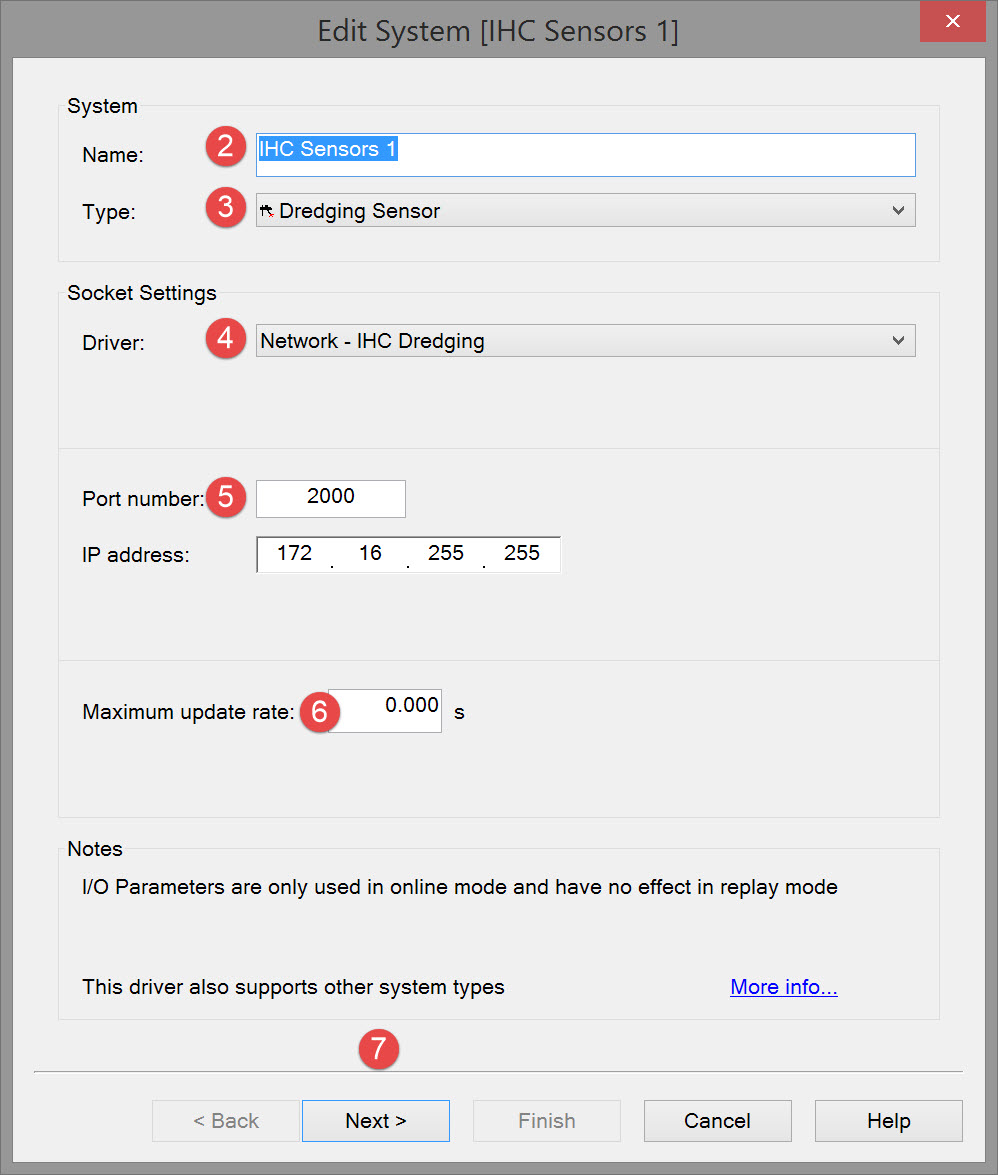This screenshot has height=1175, width=998.
Task: Select the second IP address octet 16
Action: click(370, 554)
